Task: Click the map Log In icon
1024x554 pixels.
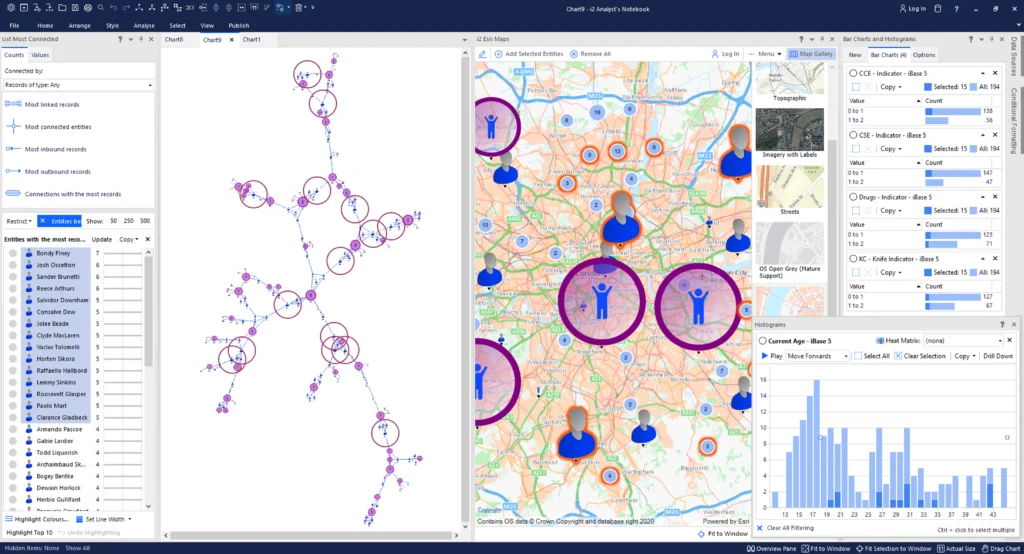Action: pyautogui.click(x=715, y=53)
